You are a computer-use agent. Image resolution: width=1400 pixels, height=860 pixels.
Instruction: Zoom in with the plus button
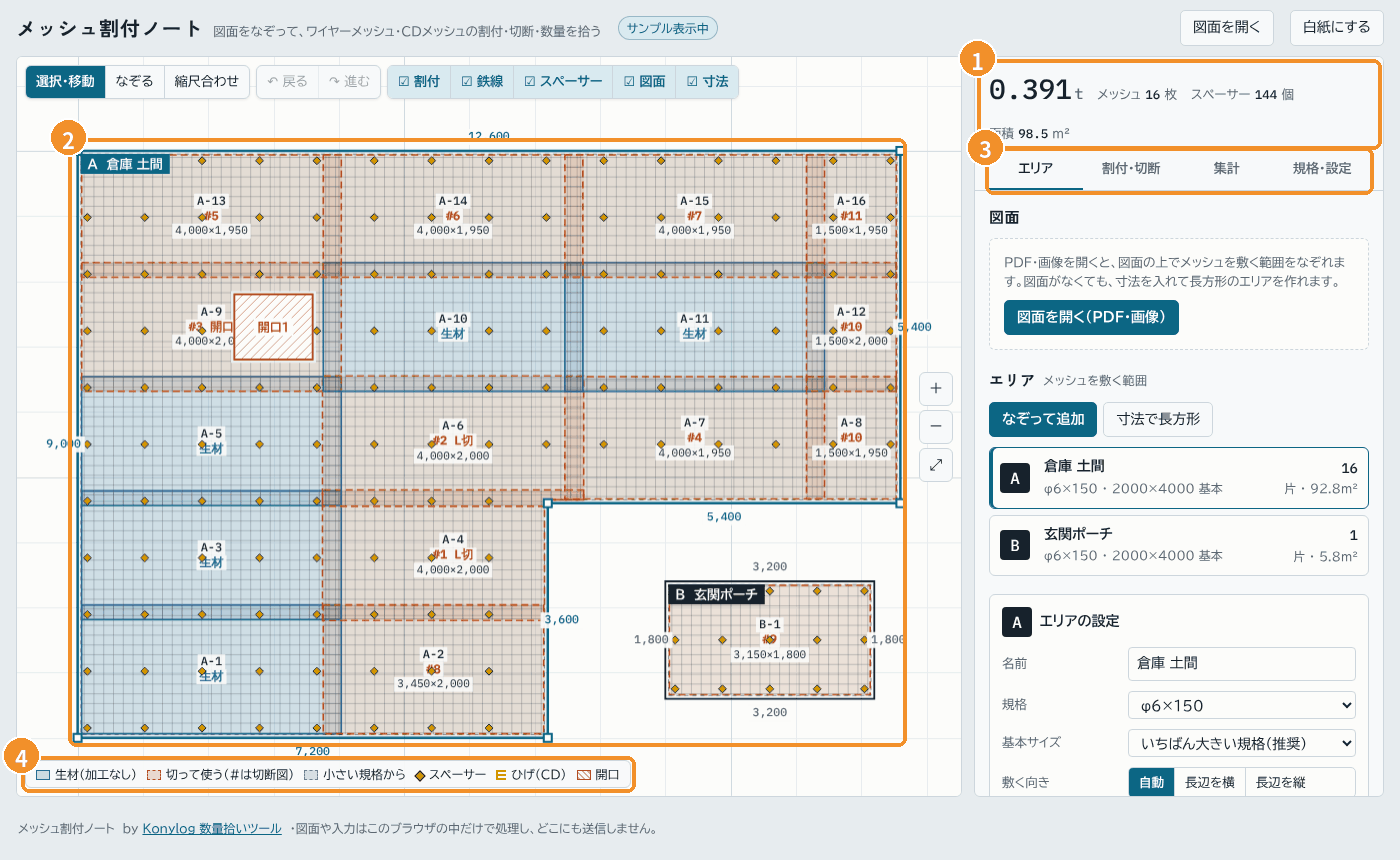[x=936, y=388]
